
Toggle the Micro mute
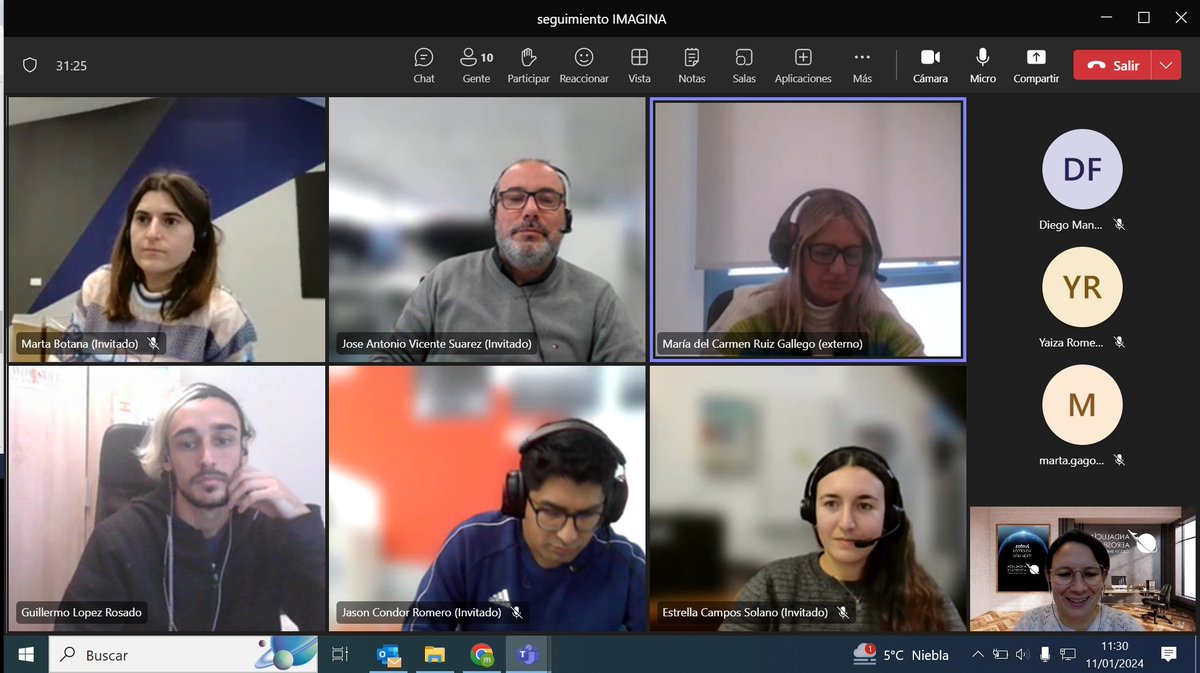pyautogui.click(x=983, y=66)
